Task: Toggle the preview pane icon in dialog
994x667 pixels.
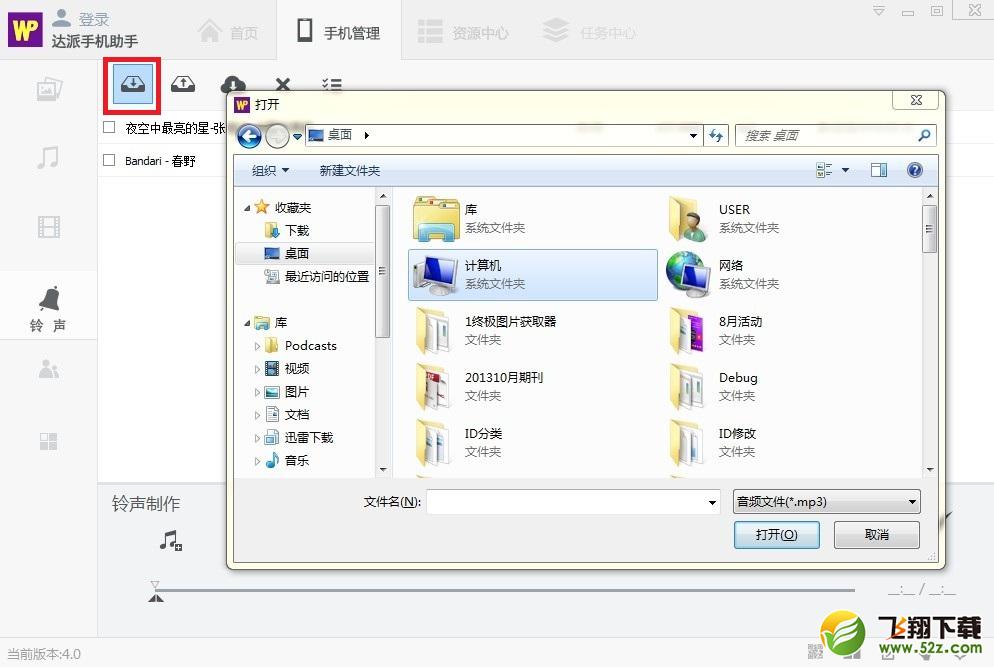Action: [879, 170]
